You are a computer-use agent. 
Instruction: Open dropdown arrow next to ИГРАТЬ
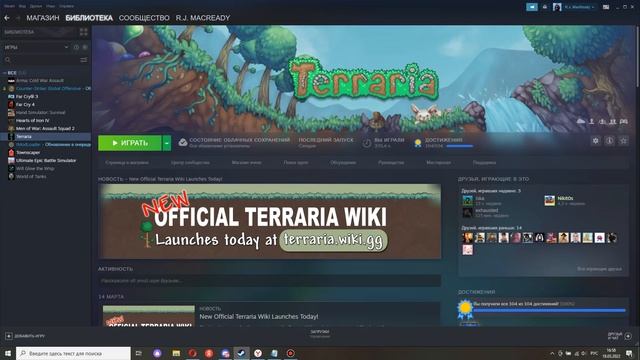[167, 143]
